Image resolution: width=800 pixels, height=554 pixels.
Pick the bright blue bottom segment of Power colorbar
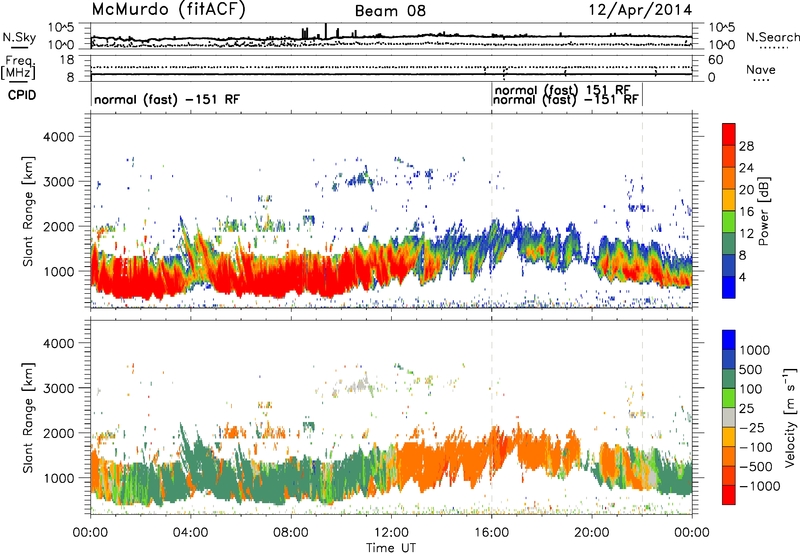[729, 287]
